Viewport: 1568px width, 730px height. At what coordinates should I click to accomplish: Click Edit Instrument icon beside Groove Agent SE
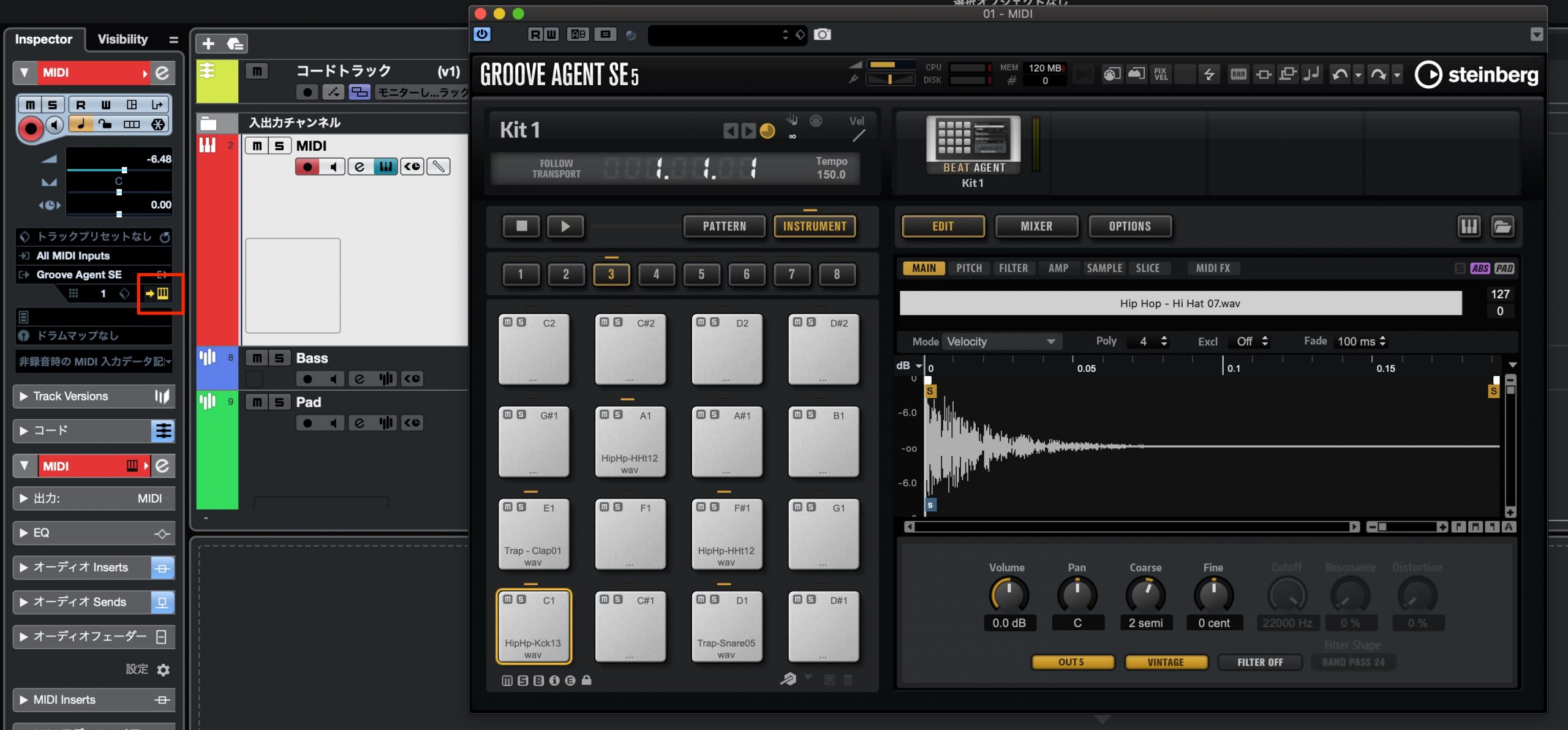(x=157, y=293)
